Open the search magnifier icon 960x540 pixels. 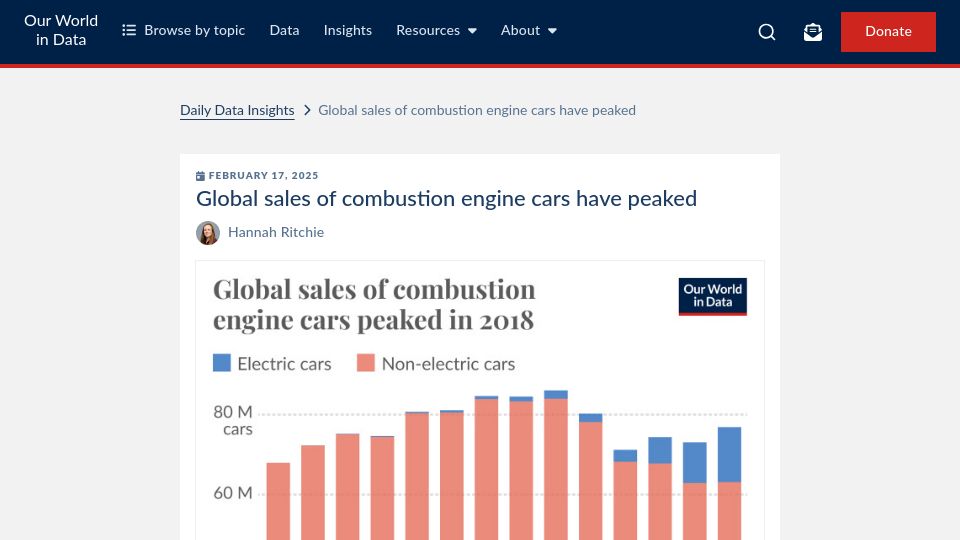(767, 32)
